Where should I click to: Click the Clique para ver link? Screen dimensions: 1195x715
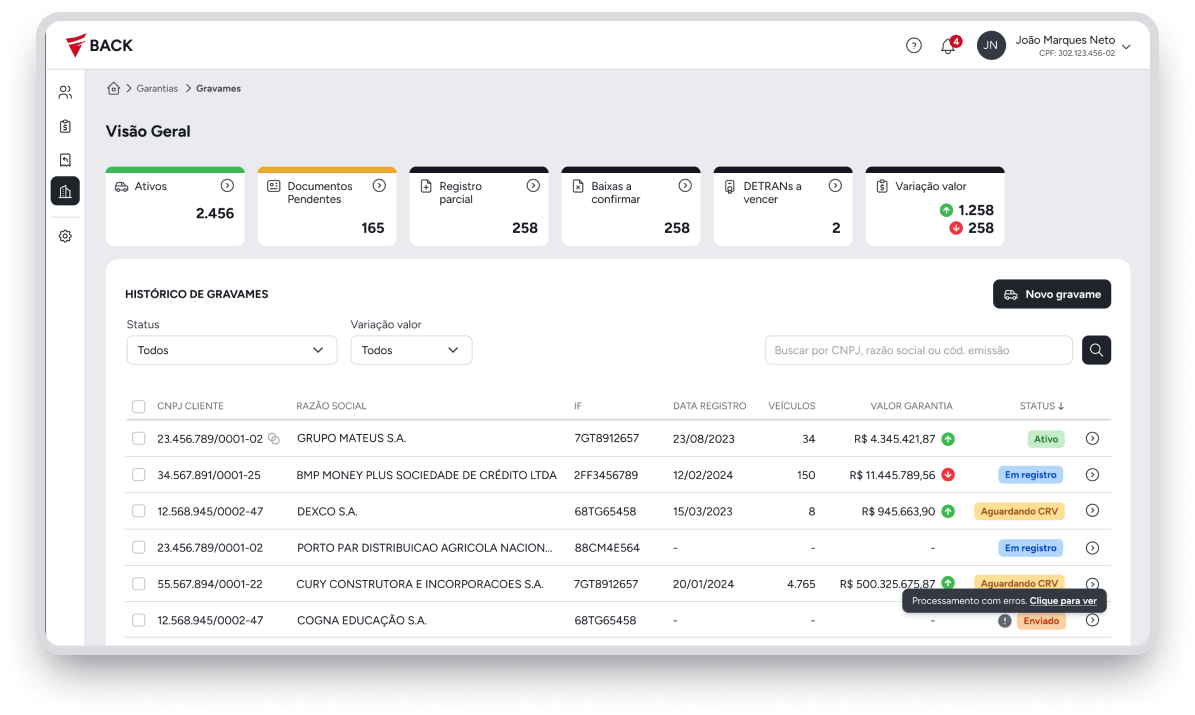(x=1063, y=601)
